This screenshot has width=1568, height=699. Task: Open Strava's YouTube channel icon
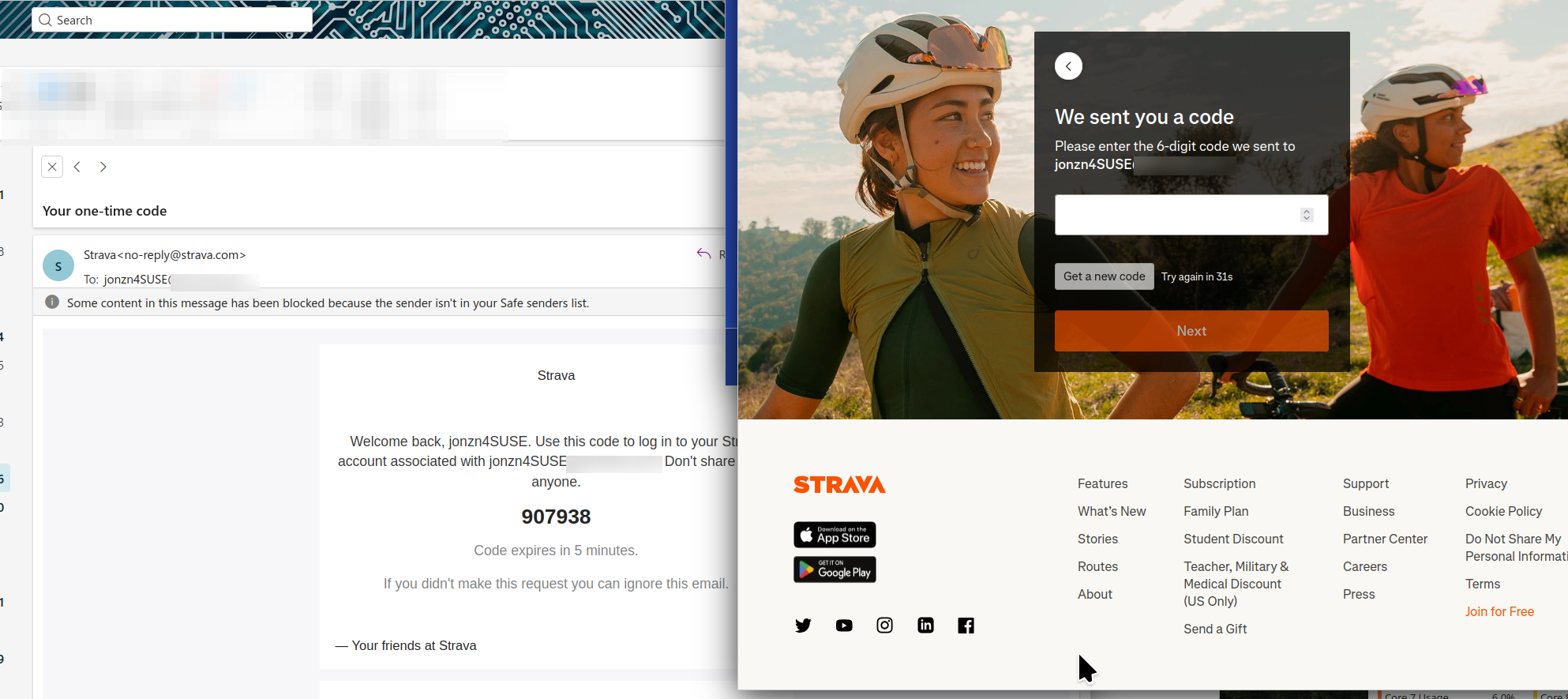[844, 626]
